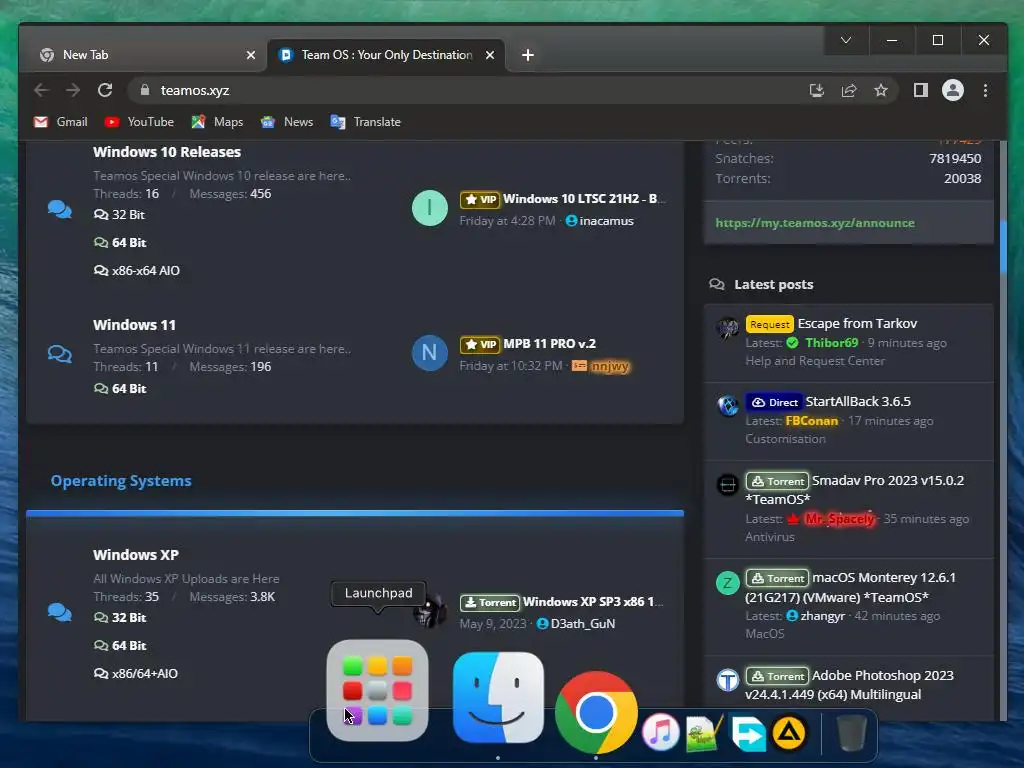The image size is (1024, 768).
Task: Open new browser tab with plus
Action: [528, 55]
